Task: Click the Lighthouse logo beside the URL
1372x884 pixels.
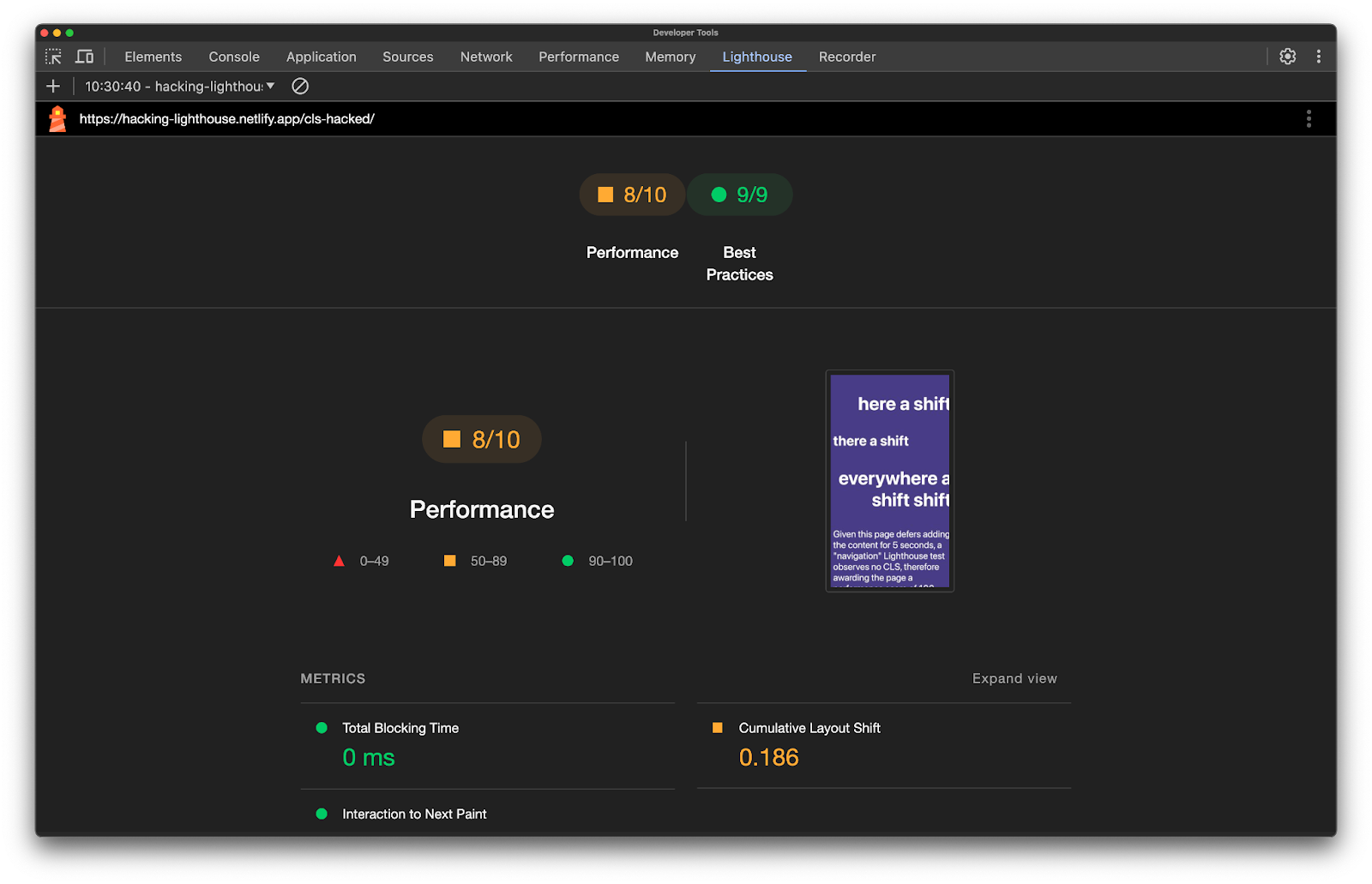Action: pyautogui.click(x=57, y=118)
